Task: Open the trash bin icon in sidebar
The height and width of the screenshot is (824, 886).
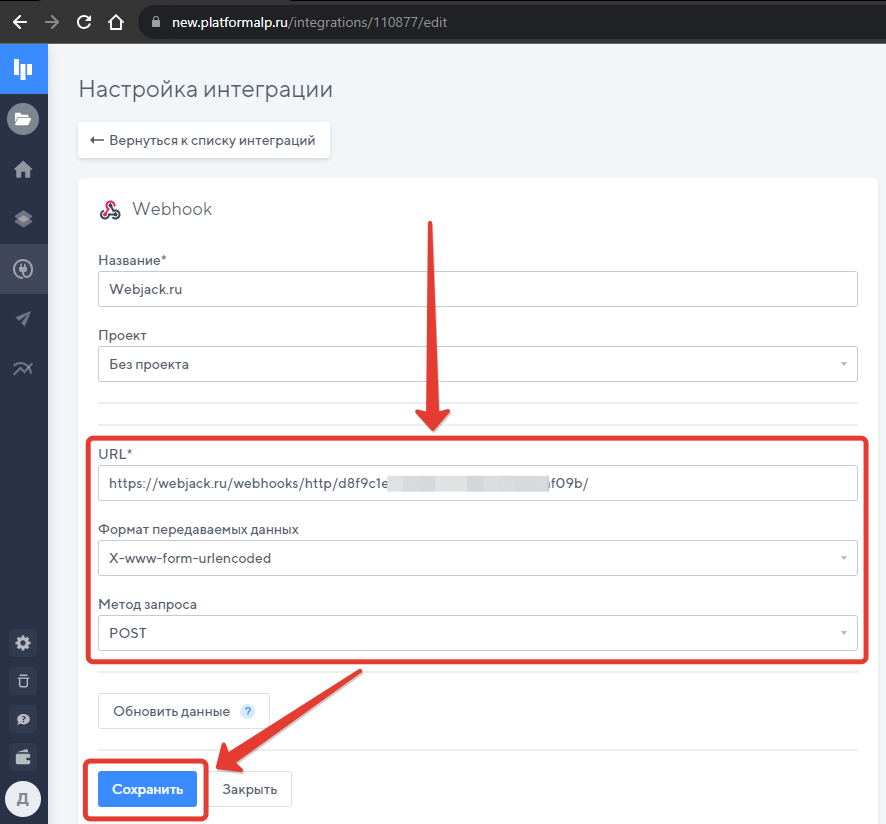Action: coord(23,680)
